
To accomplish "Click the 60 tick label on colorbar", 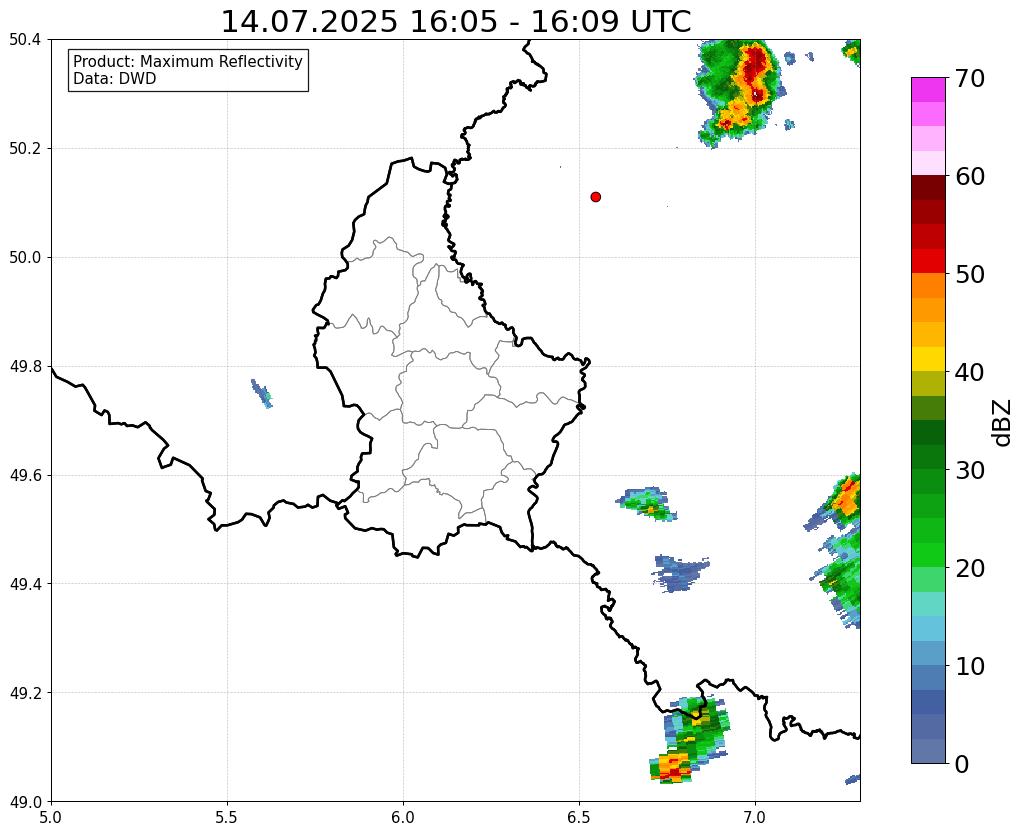I will coord(970,176).
